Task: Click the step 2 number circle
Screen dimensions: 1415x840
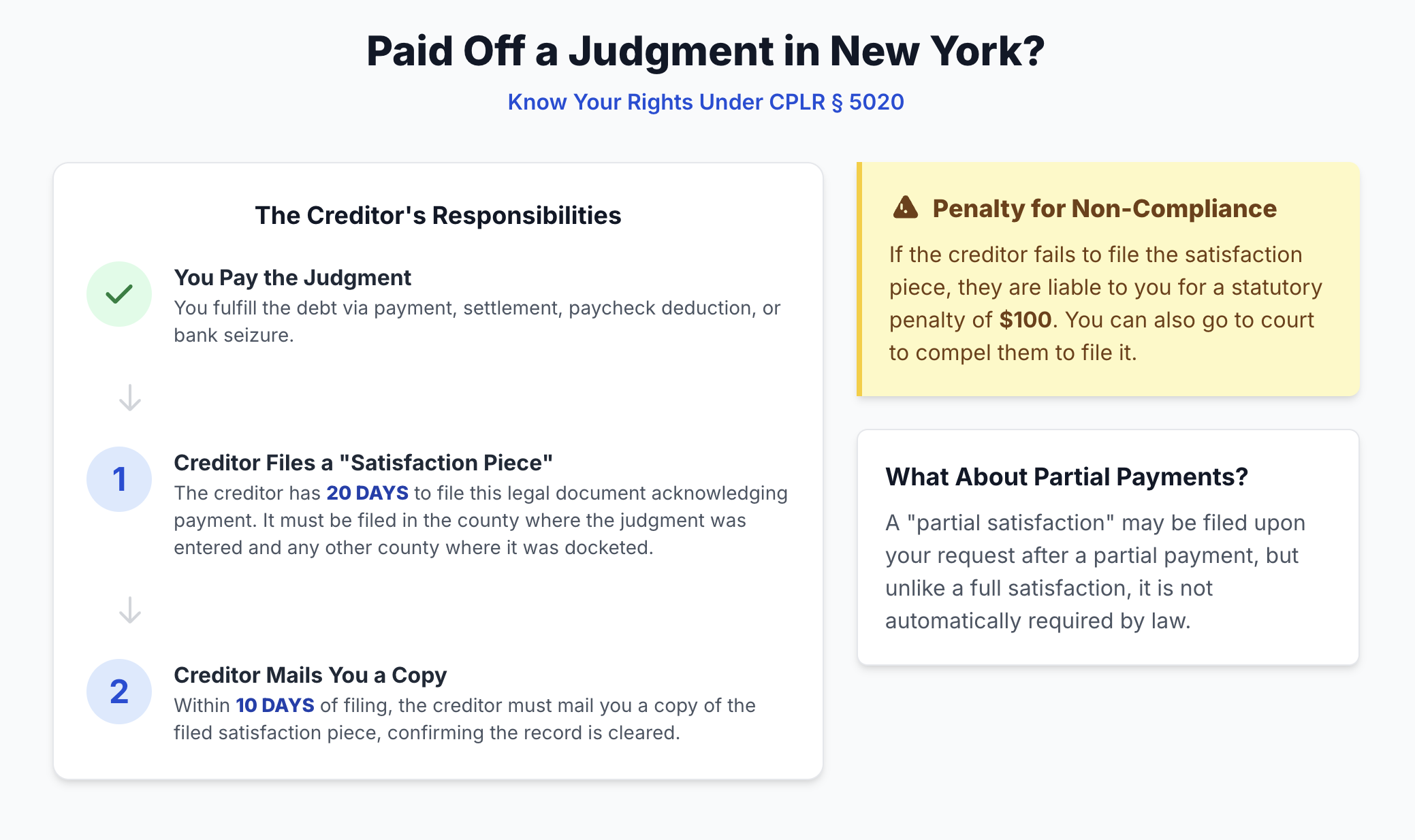Action: [x=119, y=692]
